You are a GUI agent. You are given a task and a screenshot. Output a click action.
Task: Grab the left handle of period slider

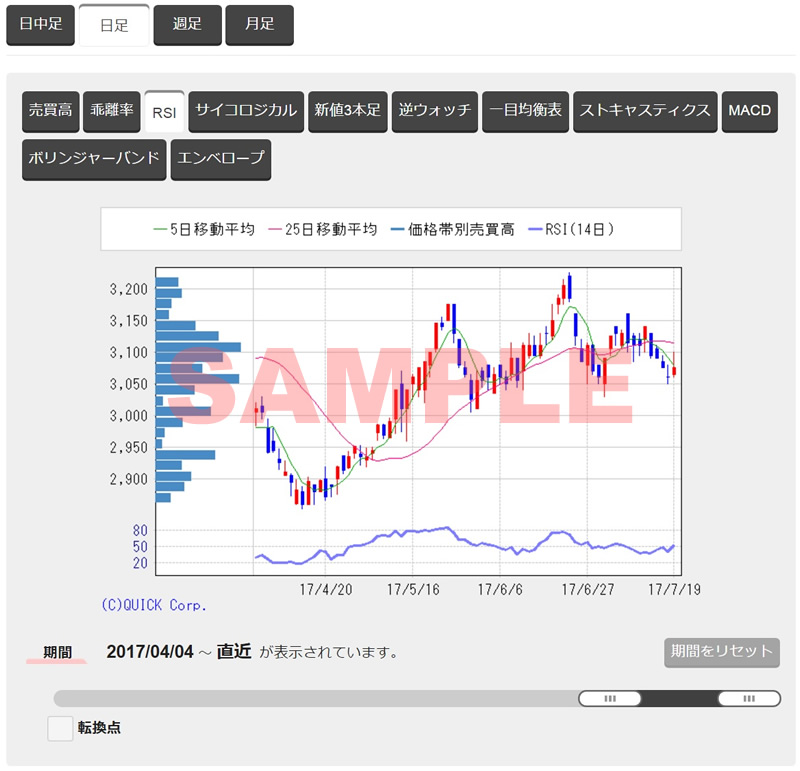610,698
